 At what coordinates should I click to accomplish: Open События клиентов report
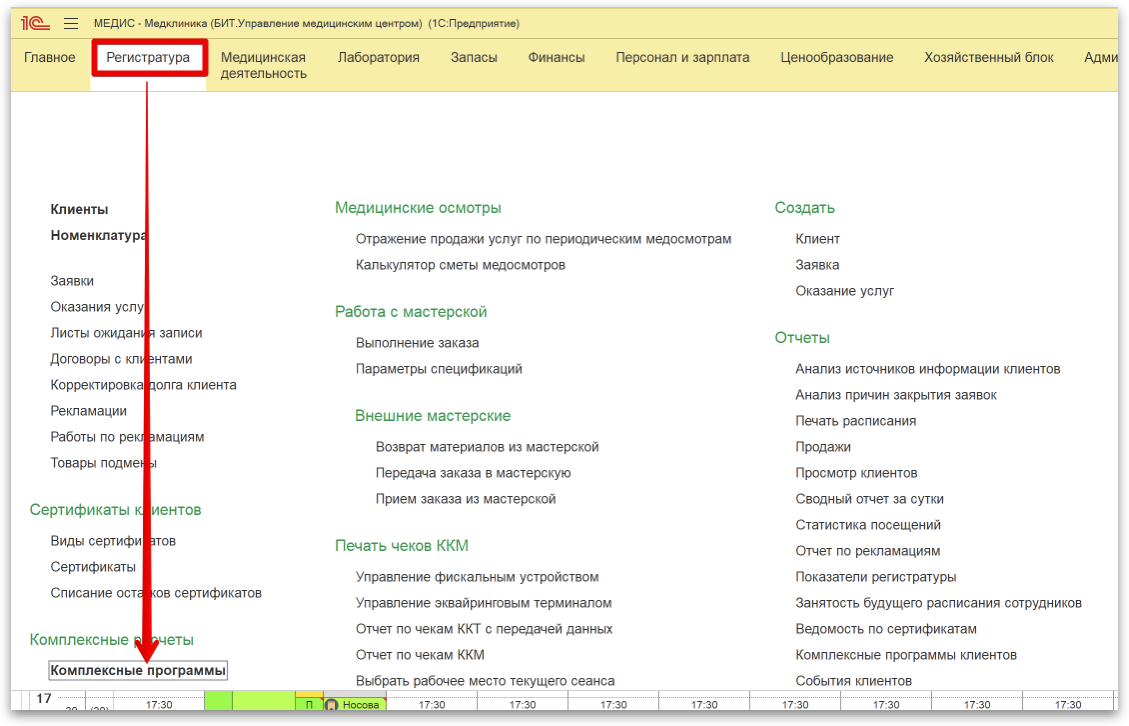click(855, 681)
